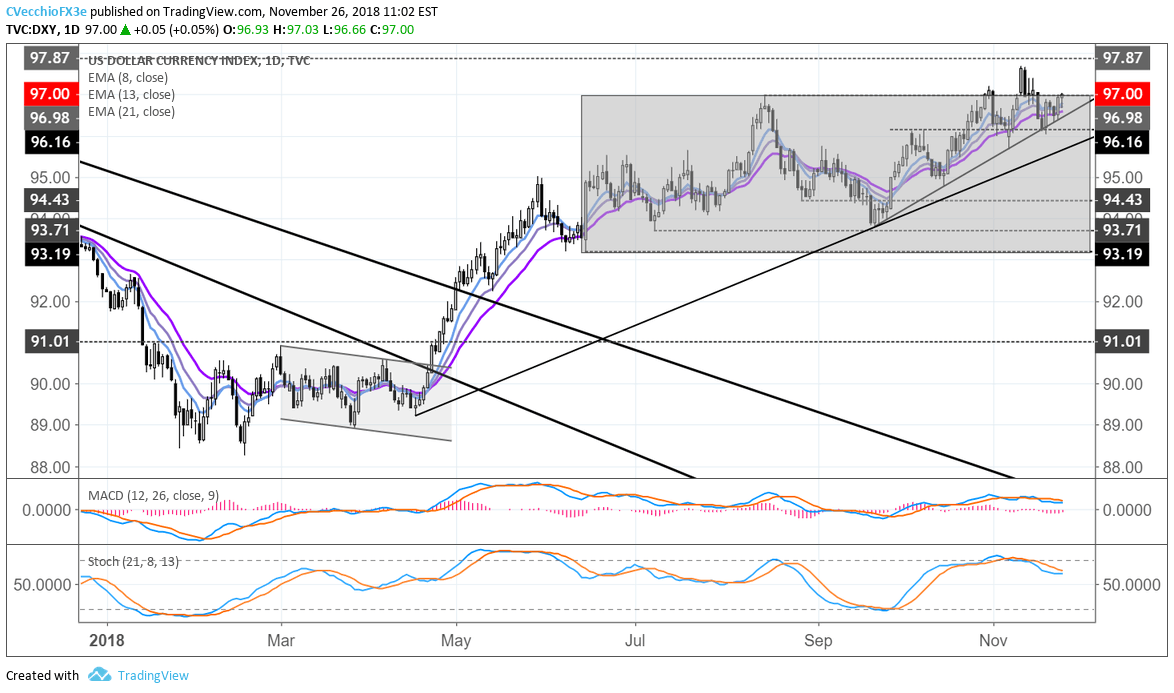Click the 2018 date axis label
Viewport: 1174px width, 693px height.
[106, 641]
